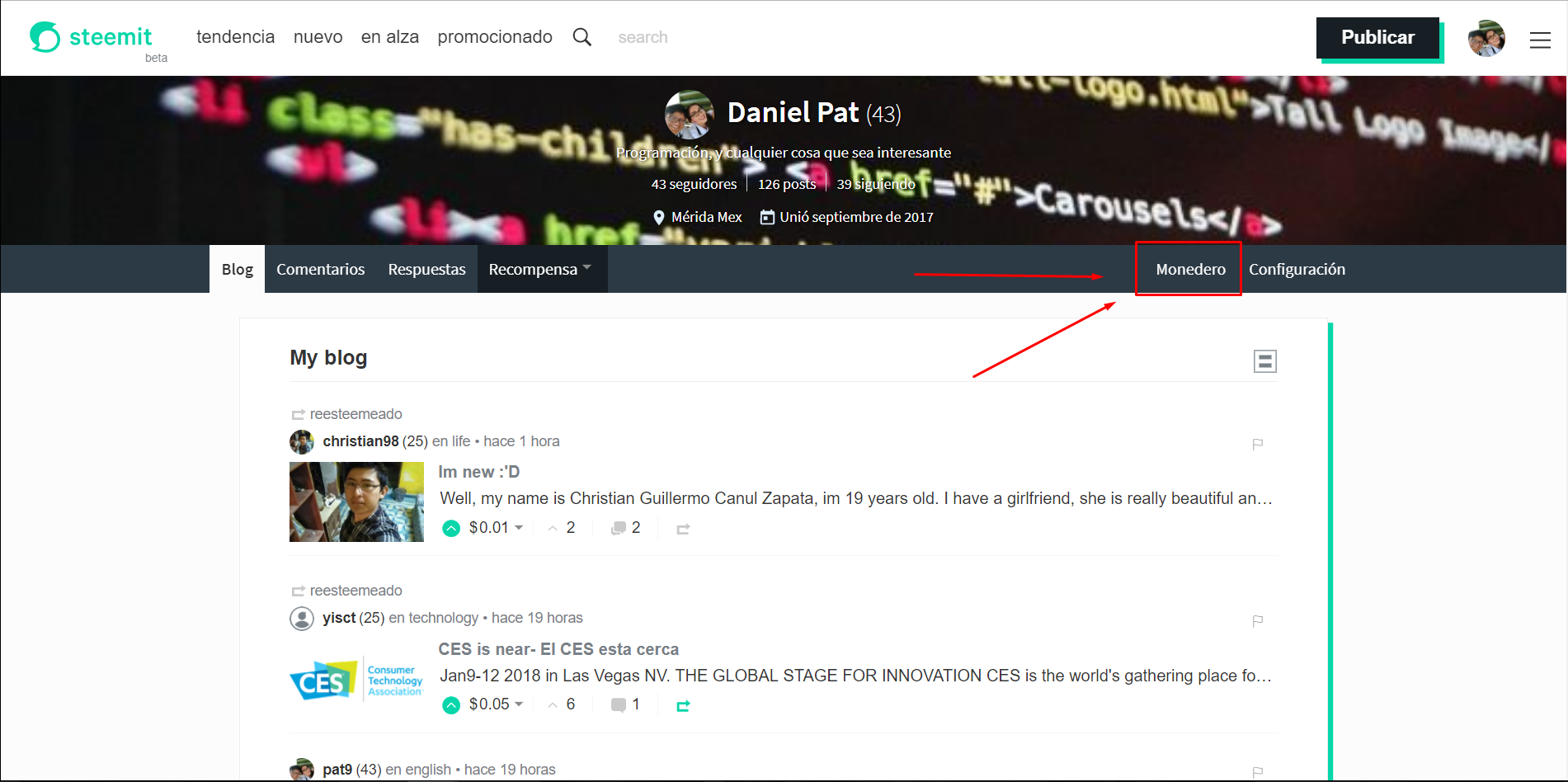
Task: Click yisct's default avatar icon
Action: 302,619
